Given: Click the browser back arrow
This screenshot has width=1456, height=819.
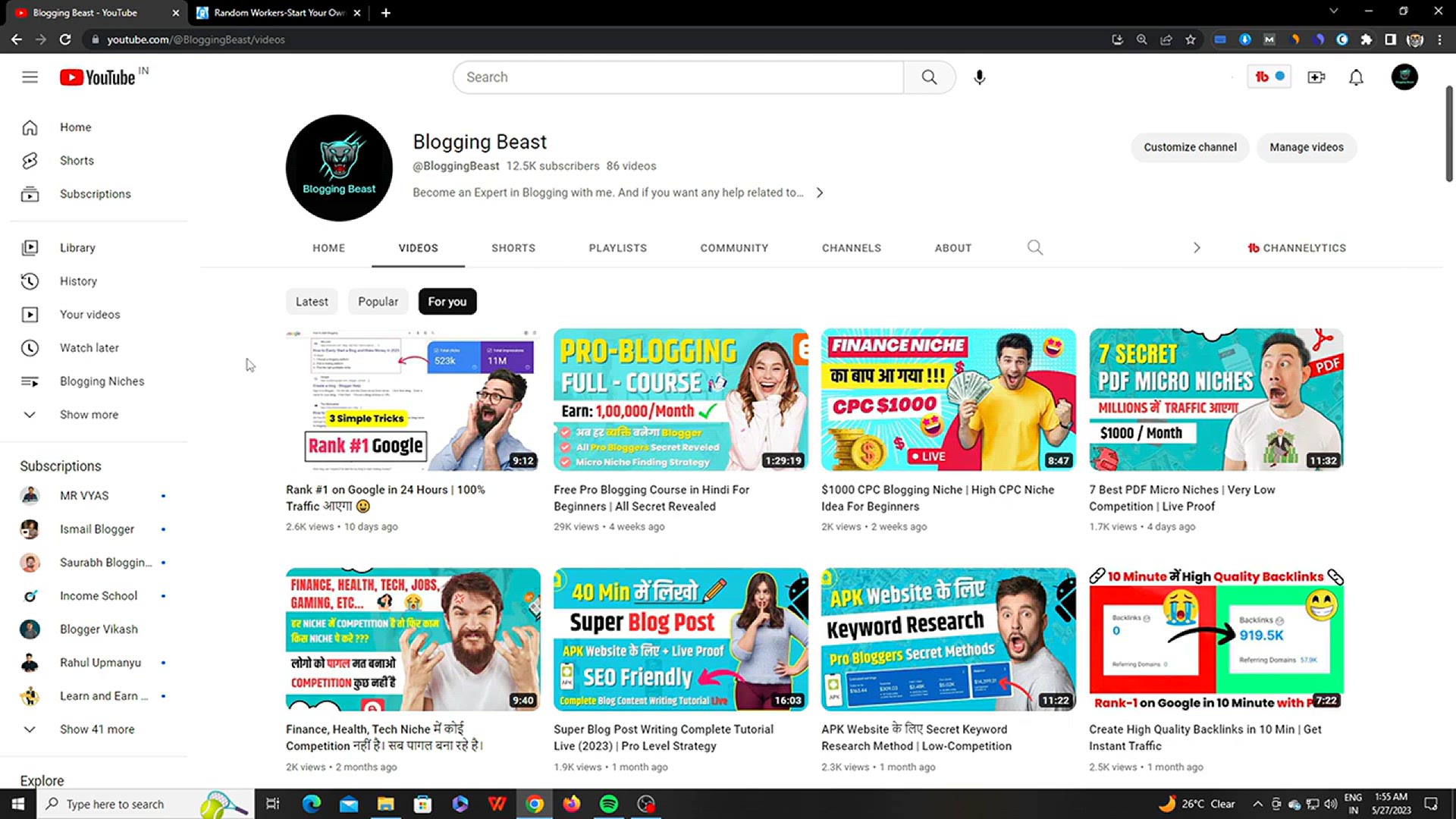Looking at the screenshot, I should click(17, 39).
